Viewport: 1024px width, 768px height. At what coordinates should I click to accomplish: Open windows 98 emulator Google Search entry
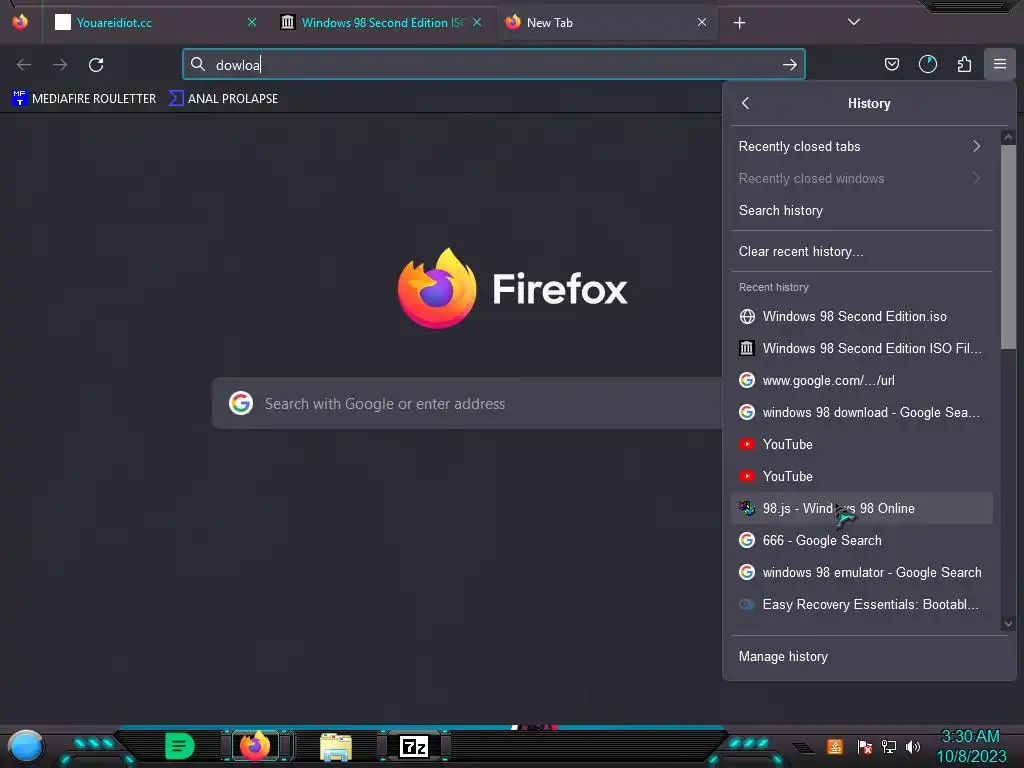861,572
